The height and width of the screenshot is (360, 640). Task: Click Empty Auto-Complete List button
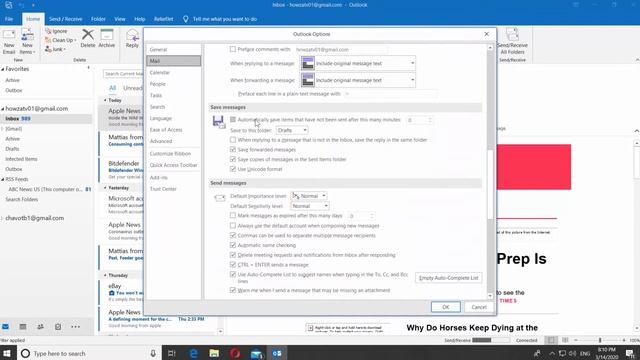[x=449, y=278]
